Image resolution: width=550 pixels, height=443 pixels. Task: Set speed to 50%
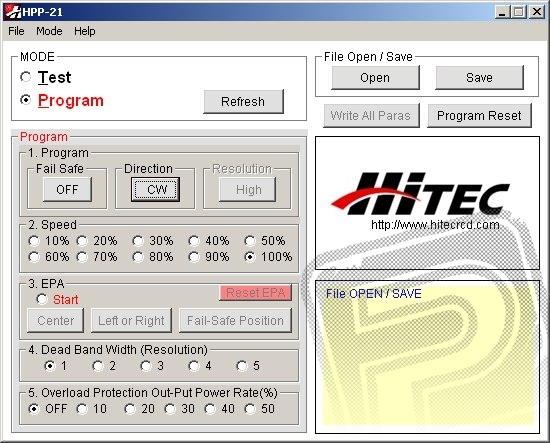pyautogui.click(x=250, y=241)
